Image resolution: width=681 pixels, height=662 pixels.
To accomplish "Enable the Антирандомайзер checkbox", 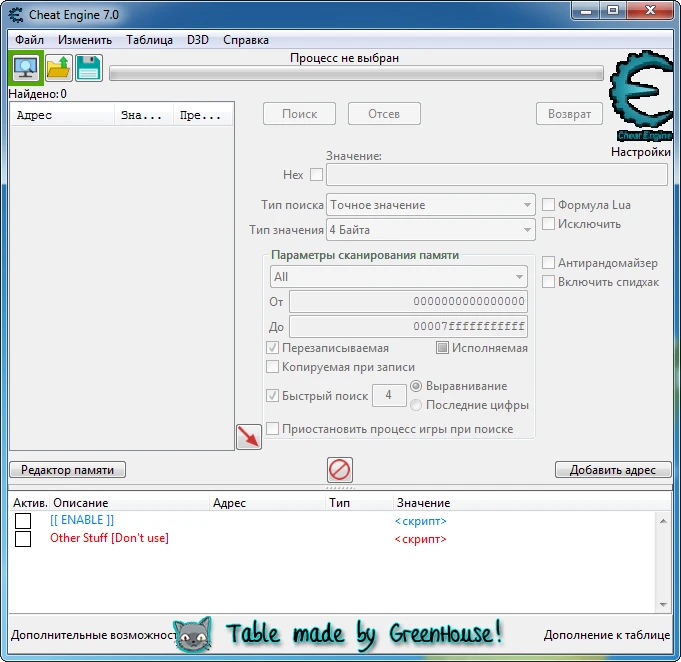I will coord(548,262).
